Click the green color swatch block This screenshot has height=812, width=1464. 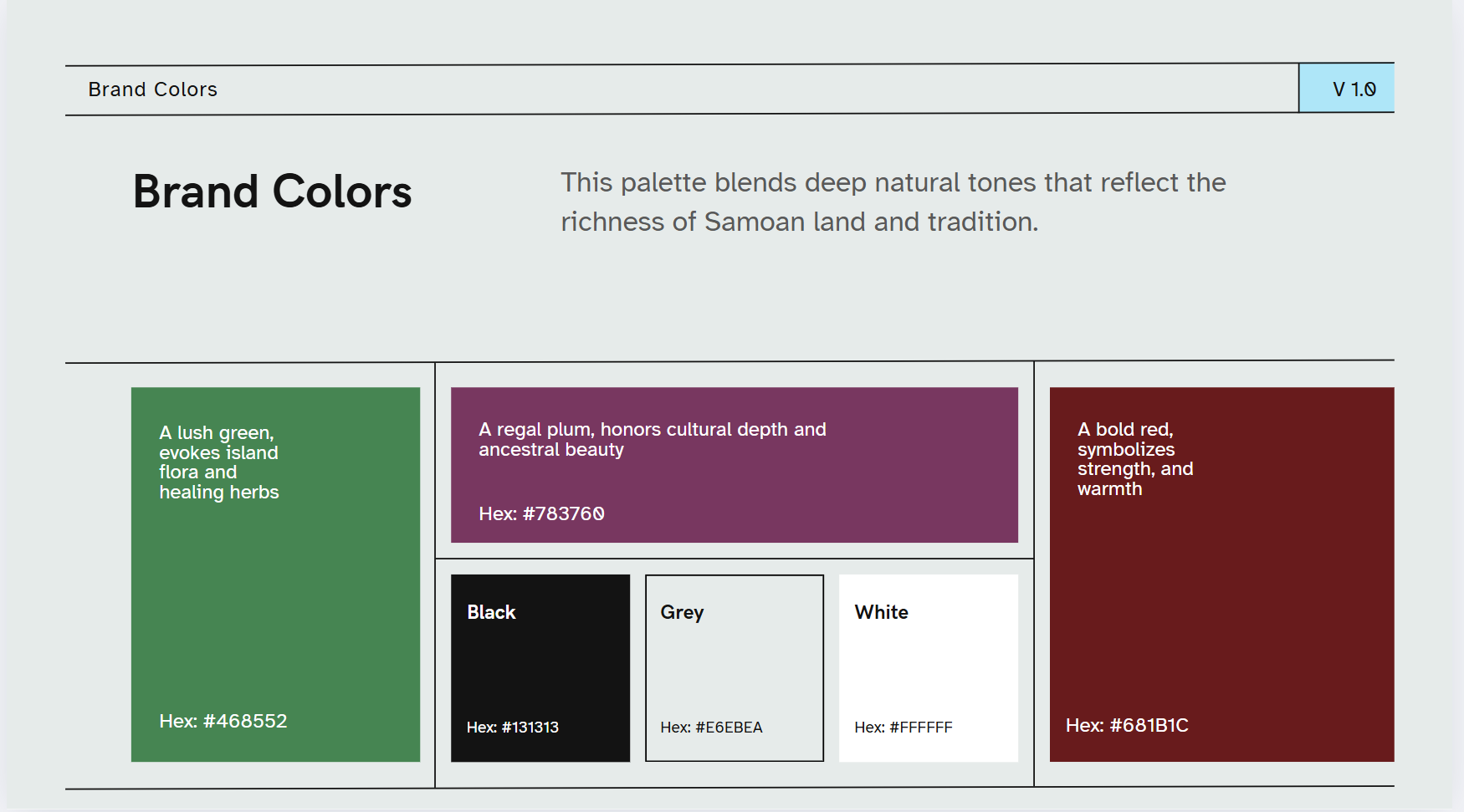pyautogui.click(x=275, y=575)
